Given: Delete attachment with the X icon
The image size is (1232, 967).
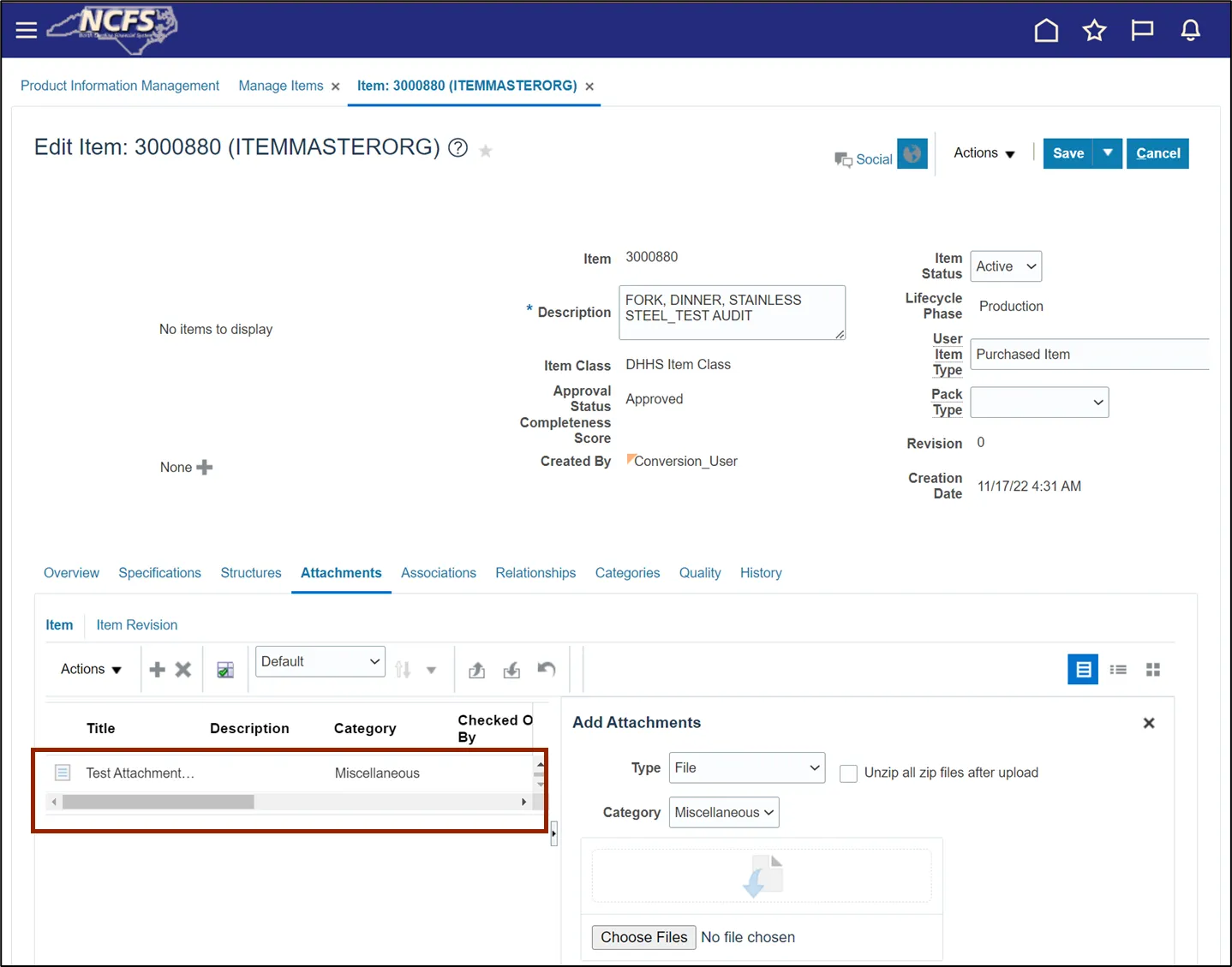Looking at the screenshot, I should [183, 670].
